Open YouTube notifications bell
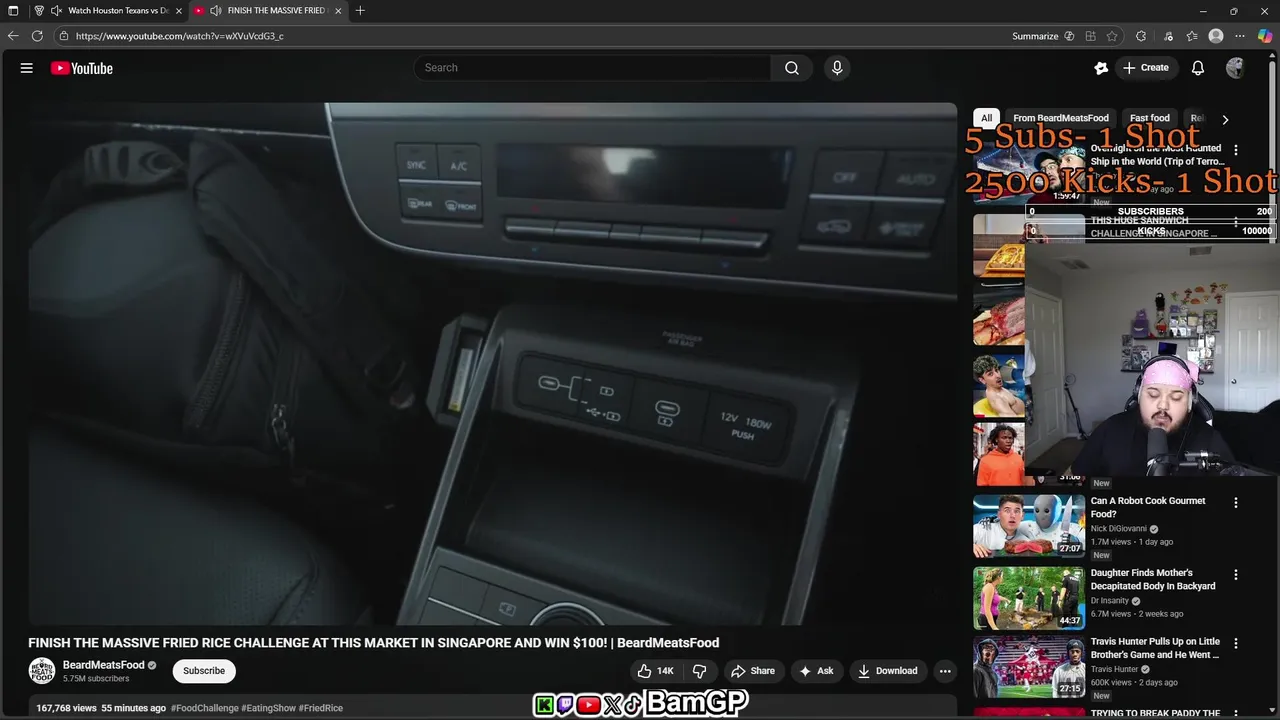1280x720 pixels. [1198, 68]
